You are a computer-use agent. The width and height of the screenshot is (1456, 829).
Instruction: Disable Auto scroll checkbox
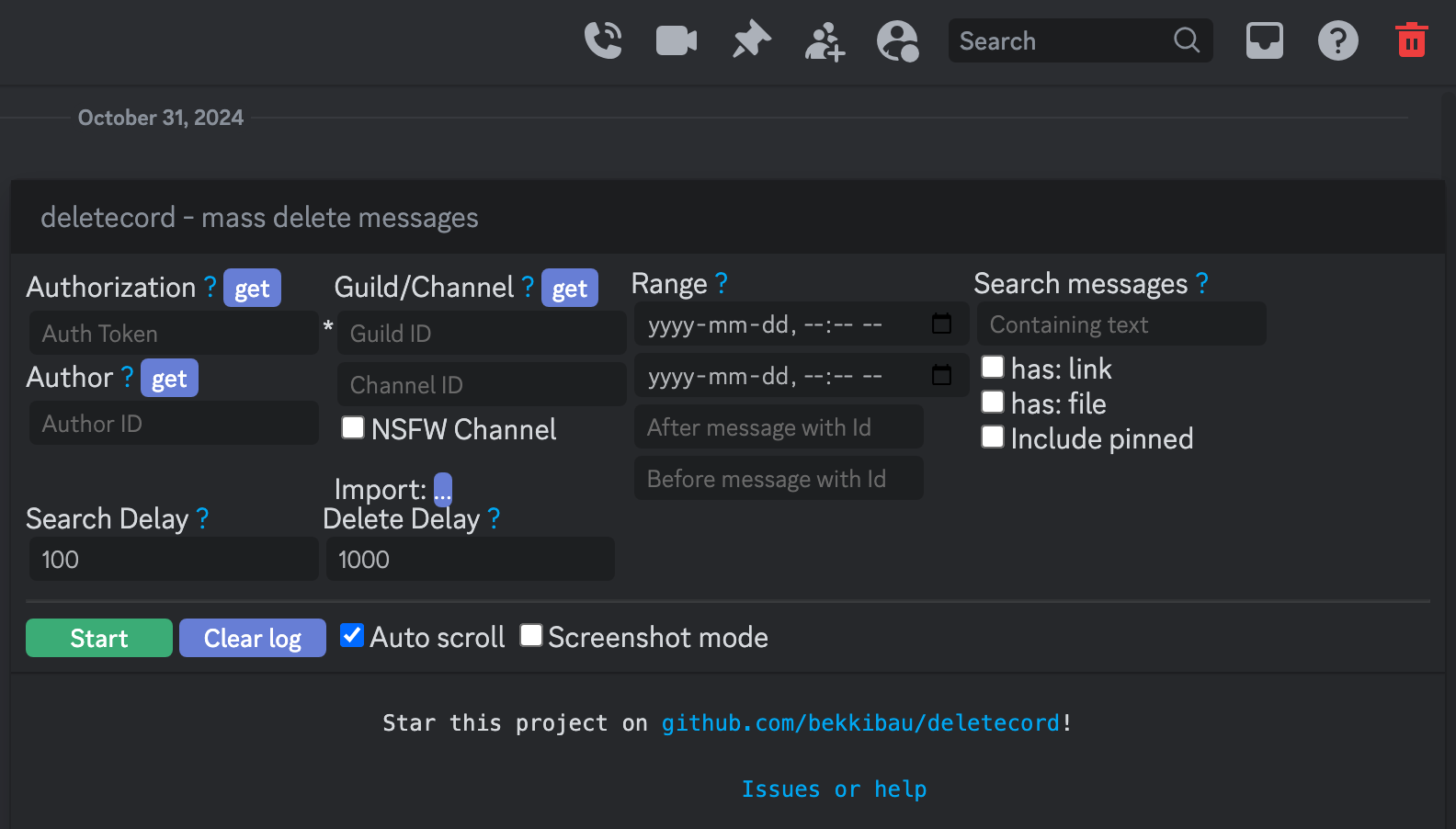point(352,635)
